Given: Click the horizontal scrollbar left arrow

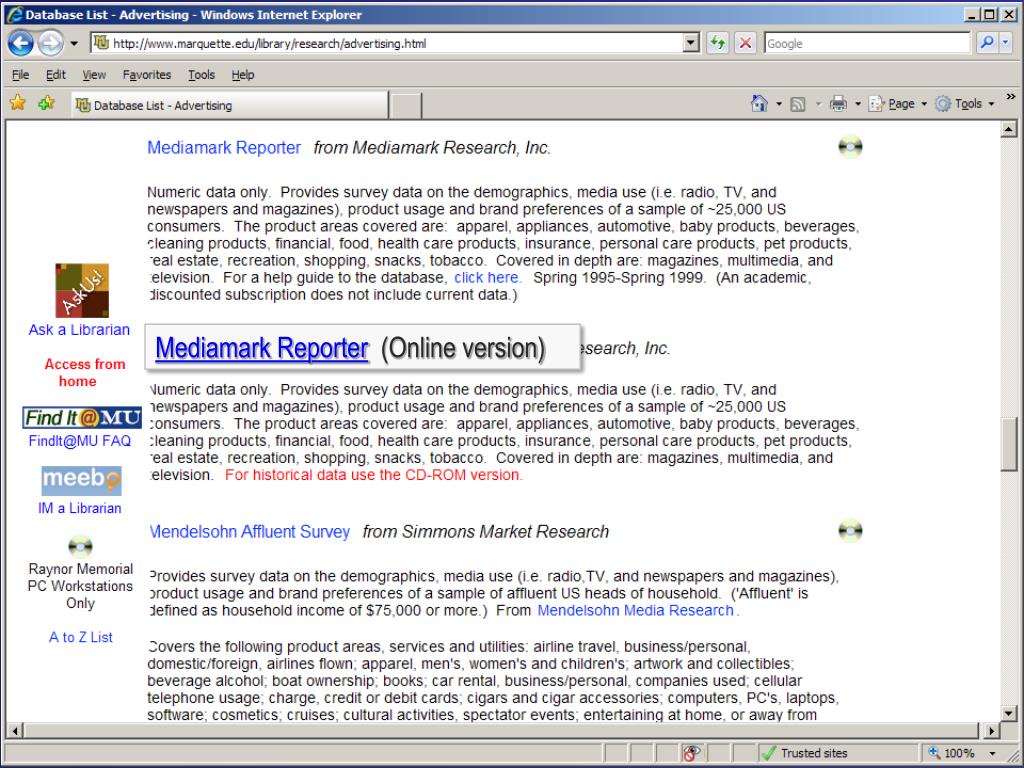Looking at the screenshot, I should pos(14,730).
